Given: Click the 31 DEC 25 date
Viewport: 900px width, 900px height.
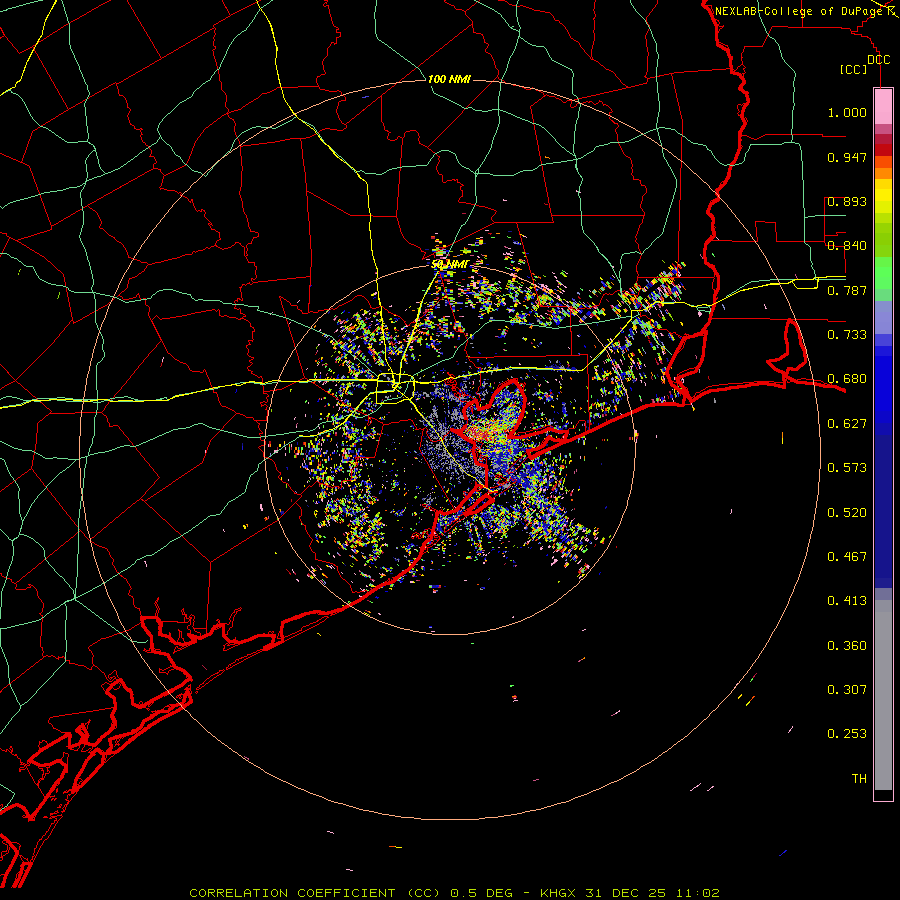Looking at the screenshot, I should 626,893.
